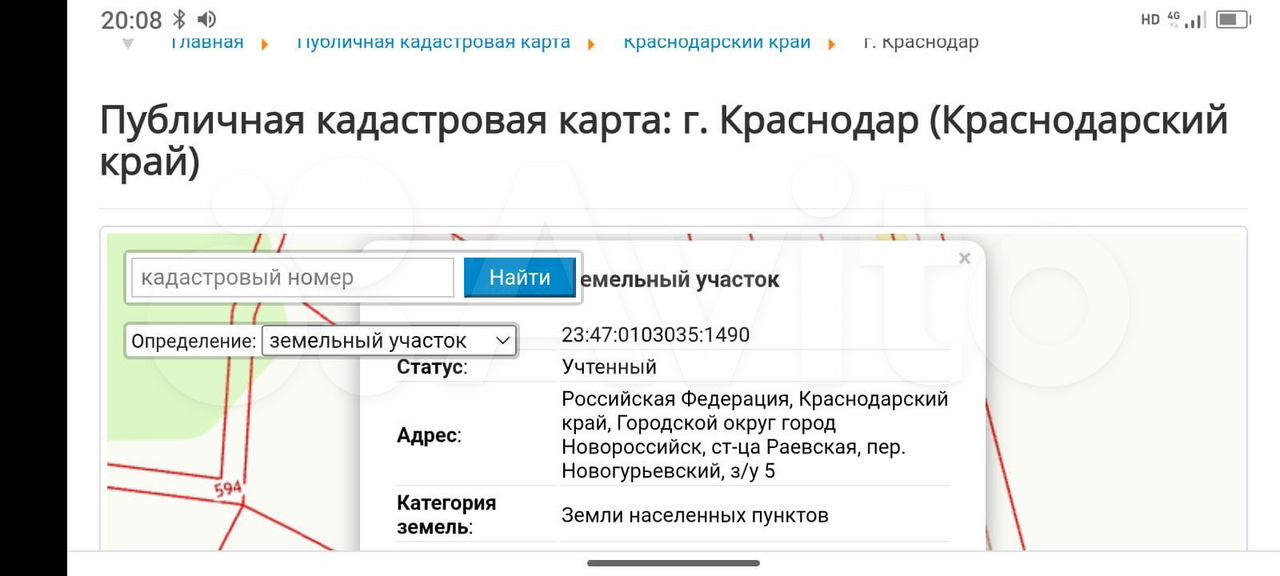Open the Главная breadcrumb link

point(207,42)
